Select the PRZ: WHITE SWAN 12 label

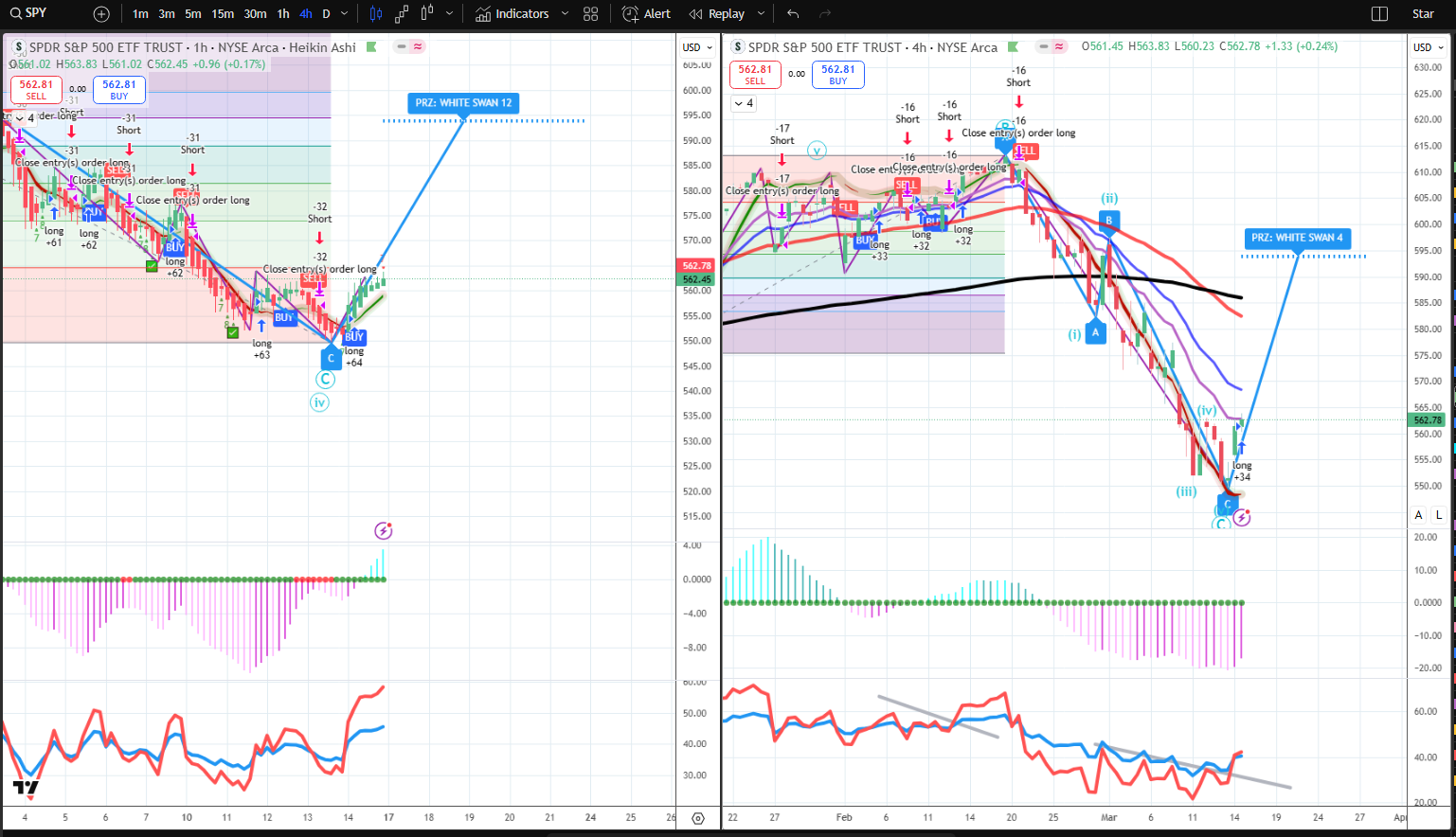point(463,102)
